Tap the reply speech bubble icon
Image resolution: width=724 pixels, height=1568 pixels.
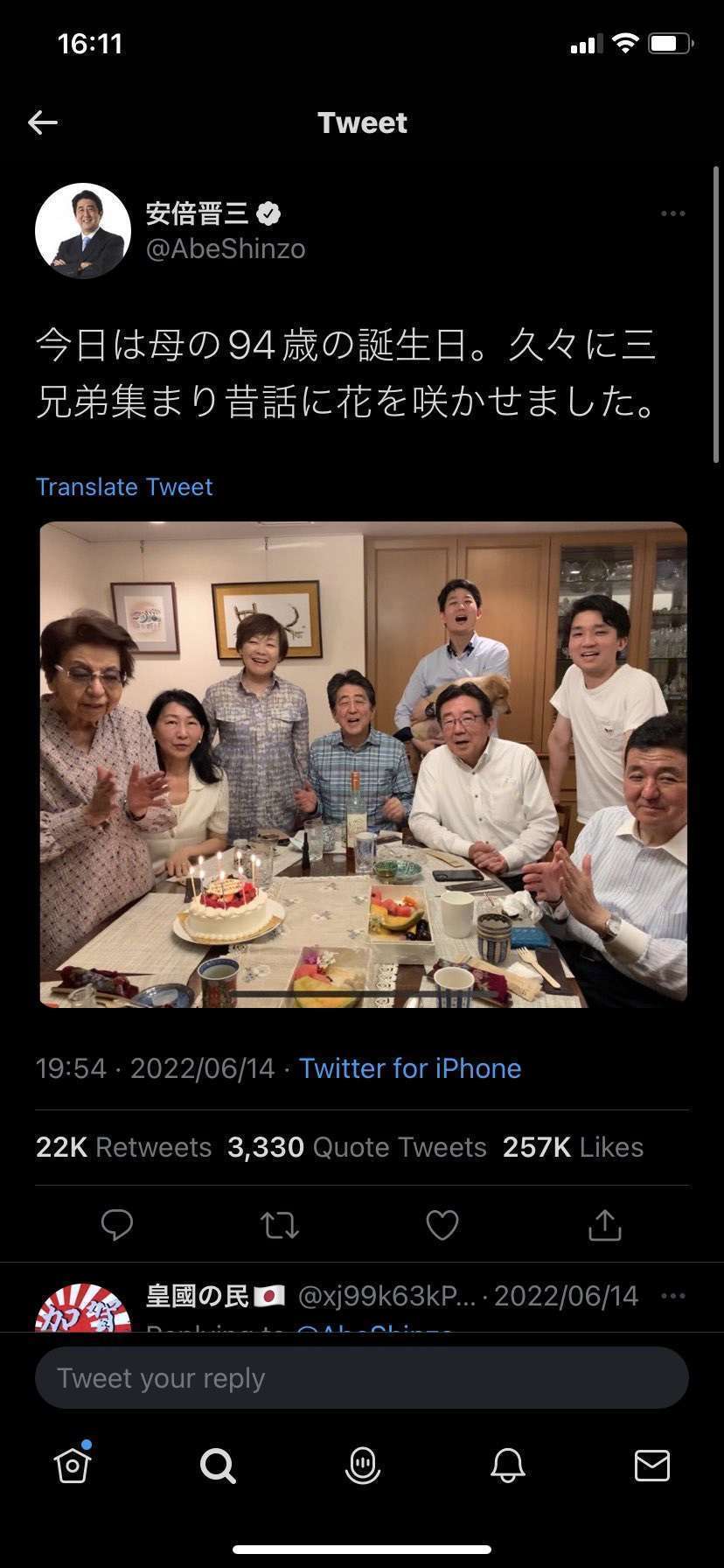pyautogui.click(x=117, y=1225)
